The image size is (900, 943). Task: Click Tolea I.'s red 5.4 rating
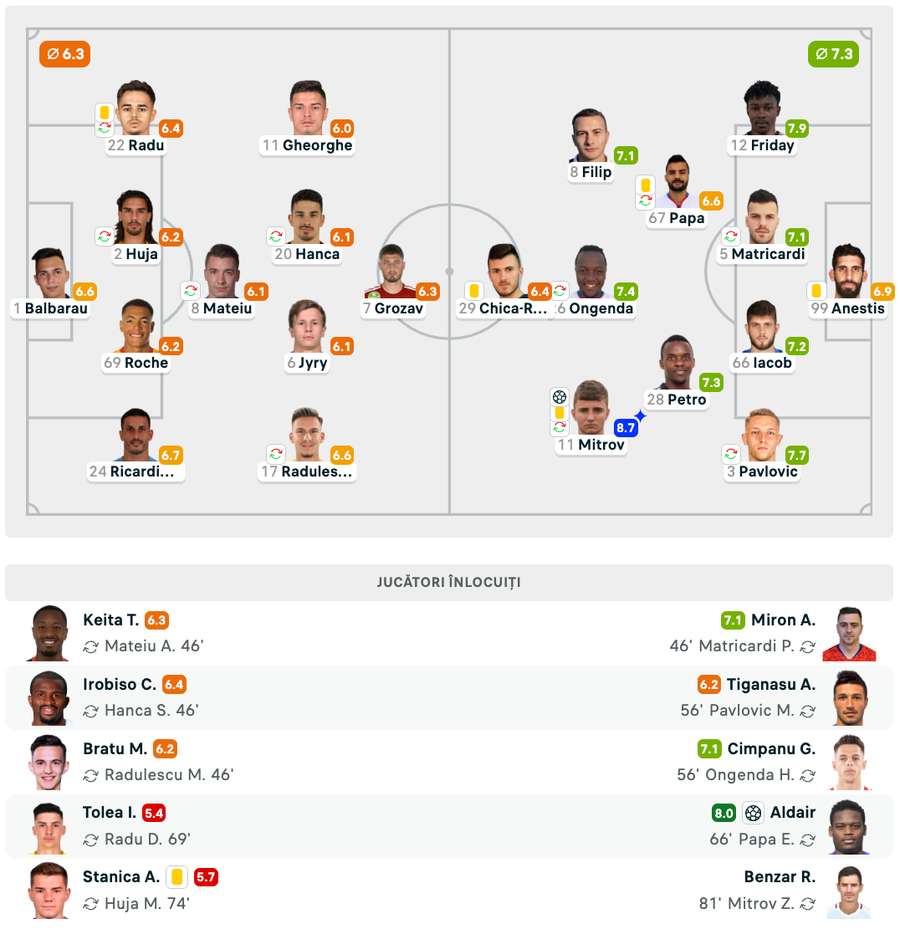[x=153, y=813]
